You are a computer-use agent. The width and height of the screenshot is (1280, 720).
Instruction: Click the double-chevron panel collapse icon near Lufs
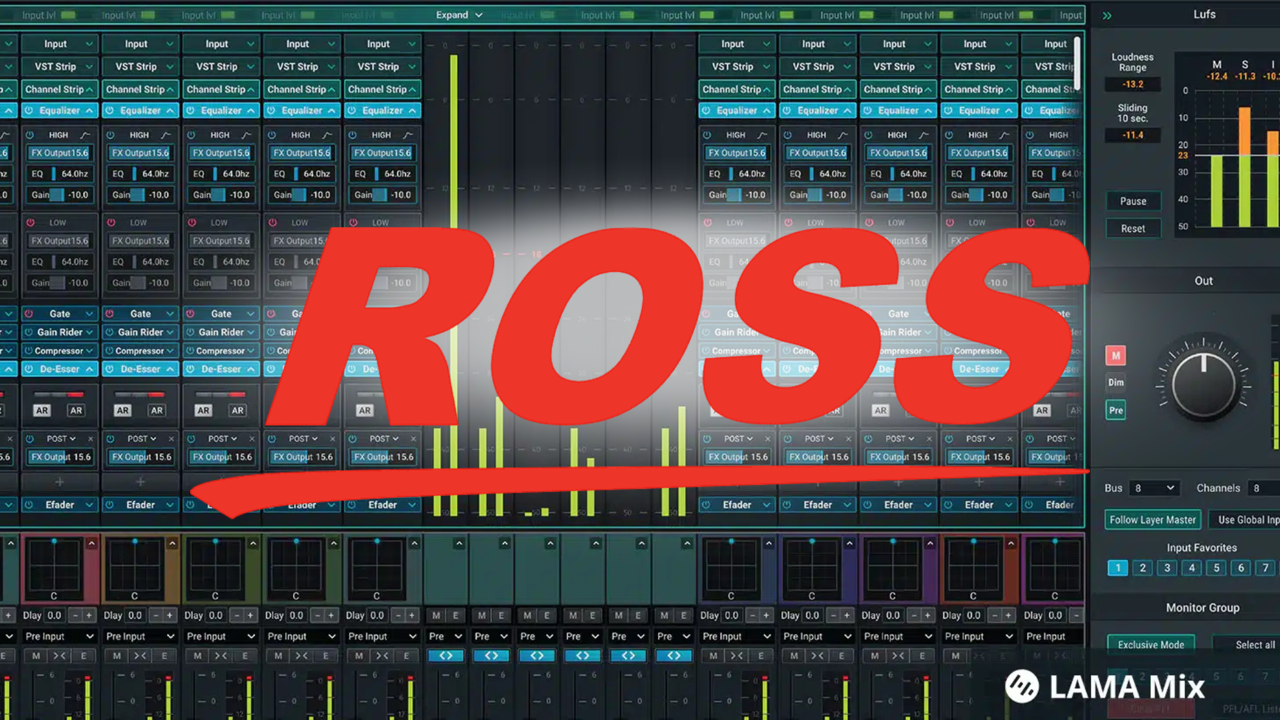(x=1107, y=15)
